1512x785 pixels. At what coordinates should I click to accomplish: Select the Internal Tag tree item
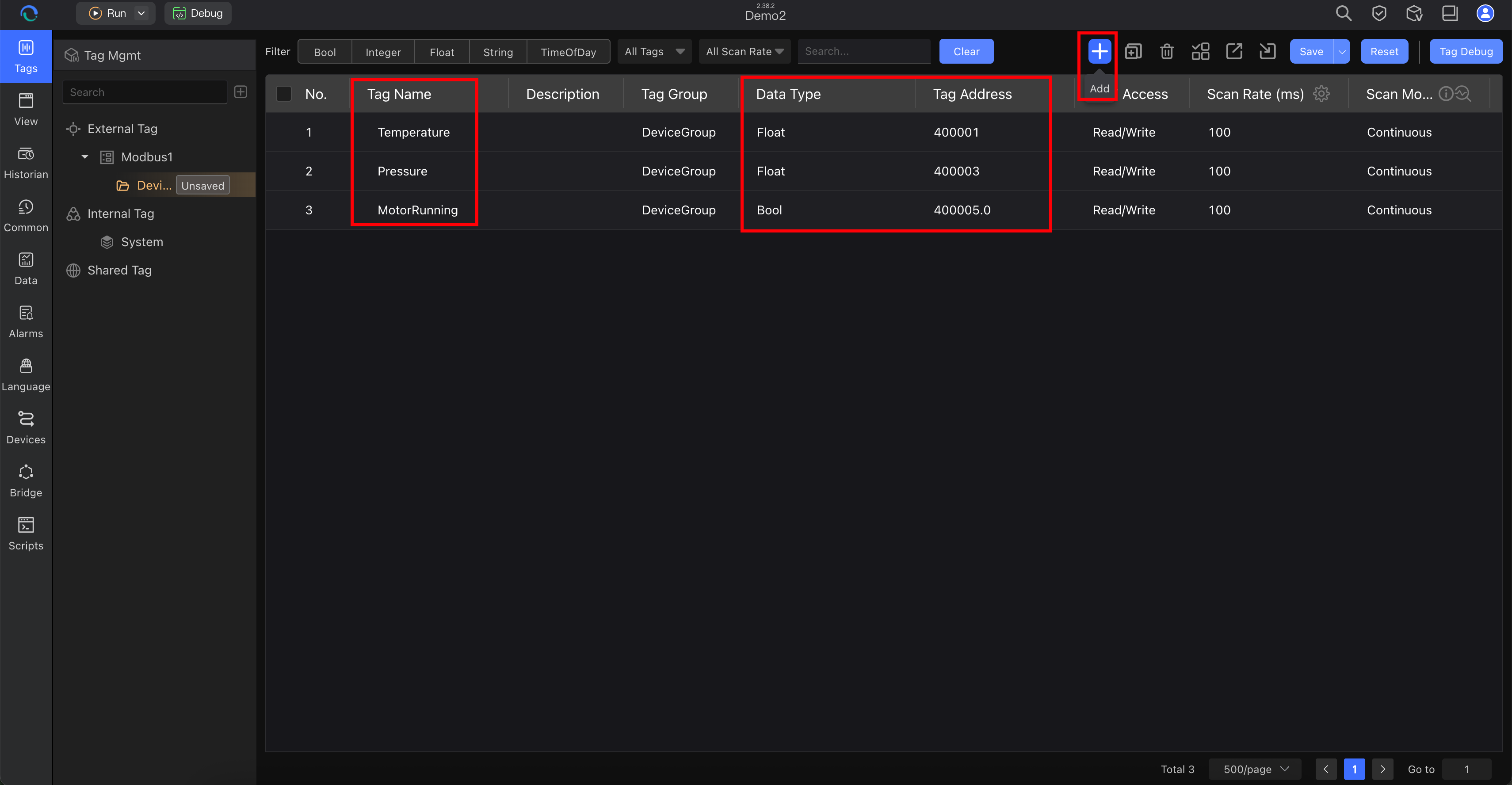120,213
